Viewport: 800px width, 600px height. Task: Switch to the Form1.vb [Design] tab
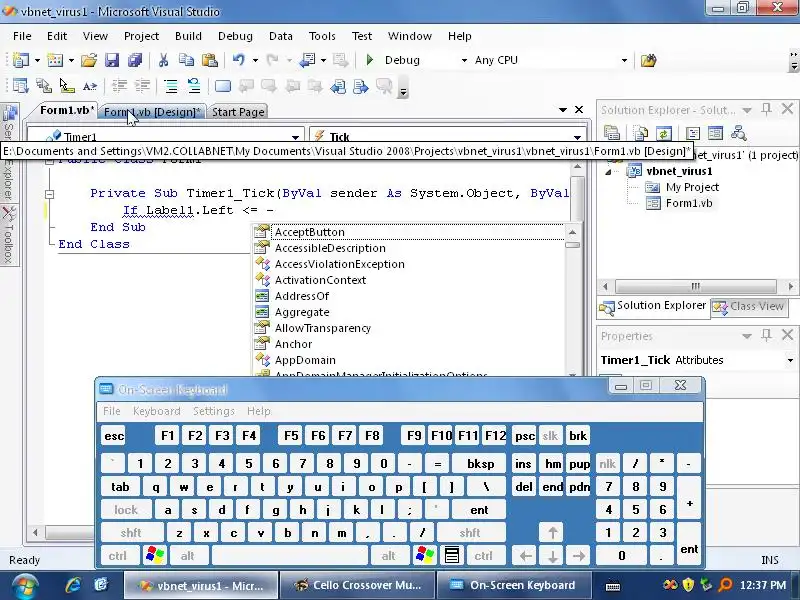point(152,112)
